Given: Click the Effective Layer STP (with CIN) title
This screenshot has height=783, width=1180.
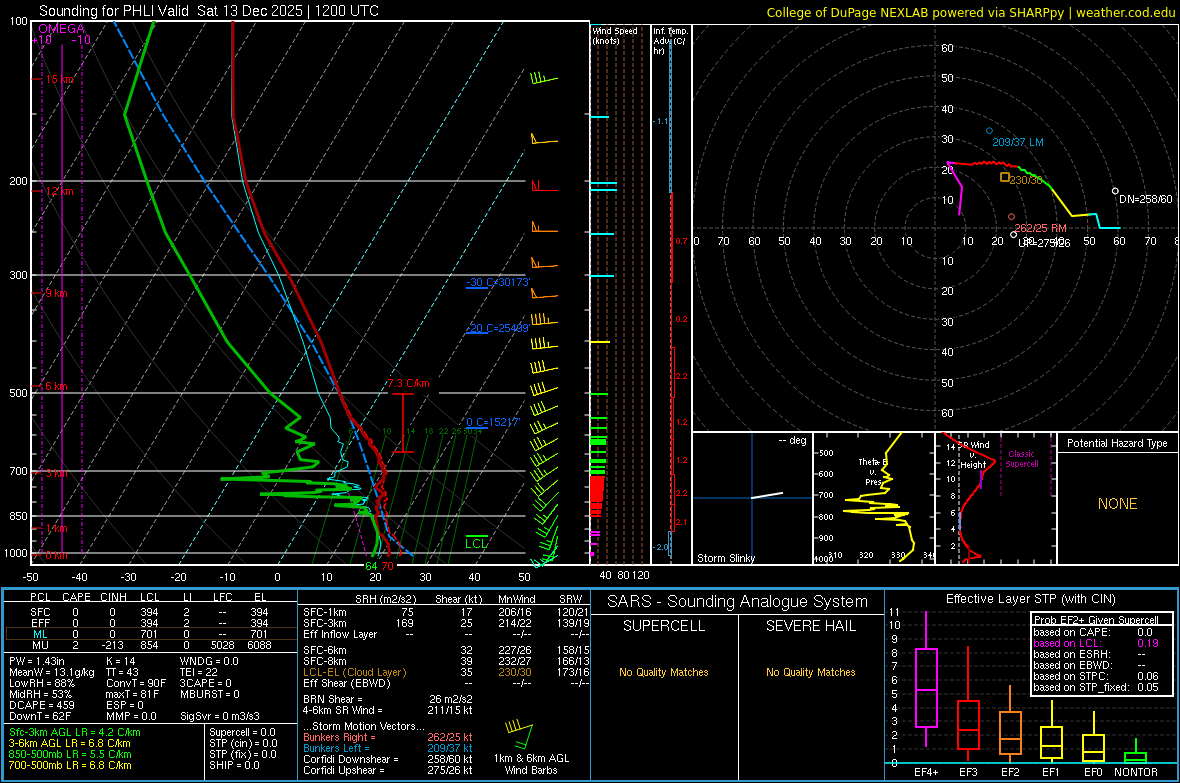Looking at the screenshot, I should click(1031, 599).
